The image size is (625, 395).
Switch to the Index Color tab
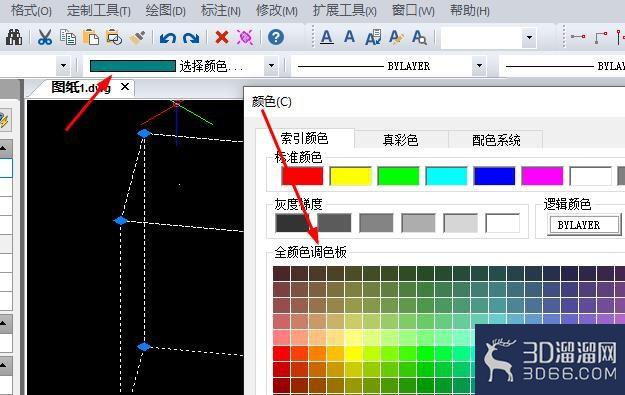305,138
